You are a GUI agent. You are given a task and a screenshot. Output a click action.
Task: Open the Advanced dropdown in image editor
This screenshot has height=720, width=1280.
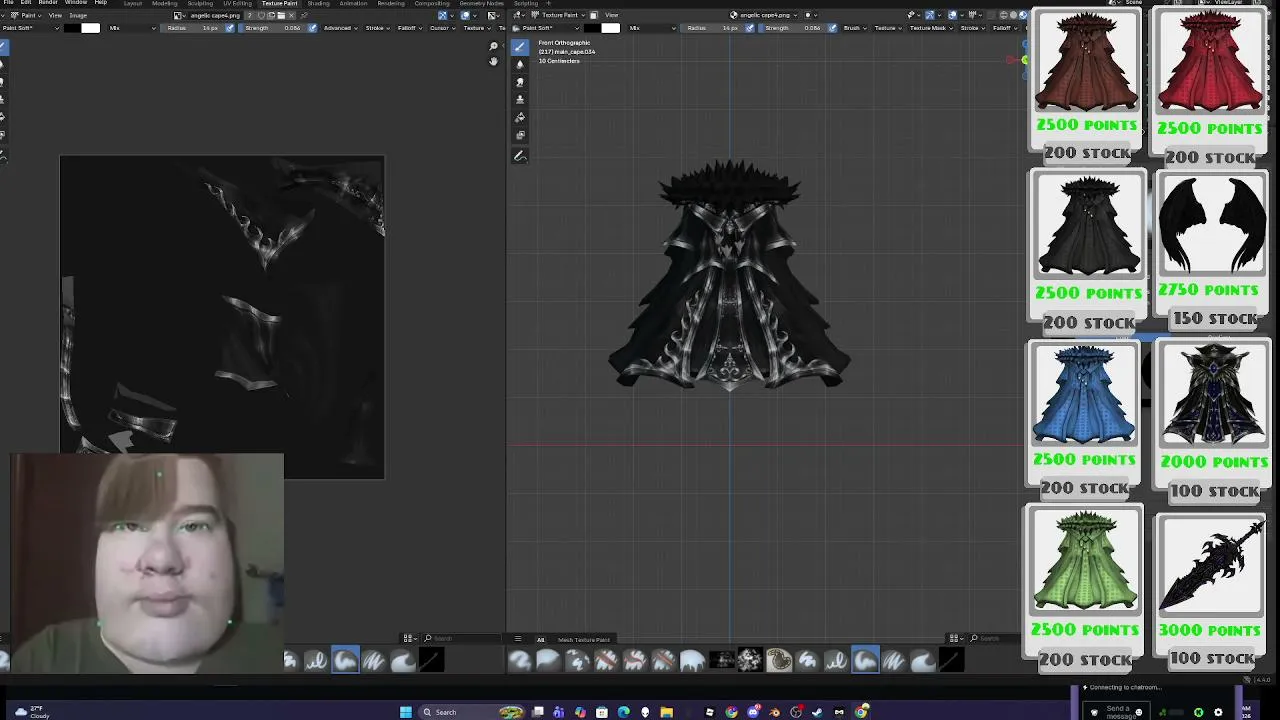coord(340,28)
